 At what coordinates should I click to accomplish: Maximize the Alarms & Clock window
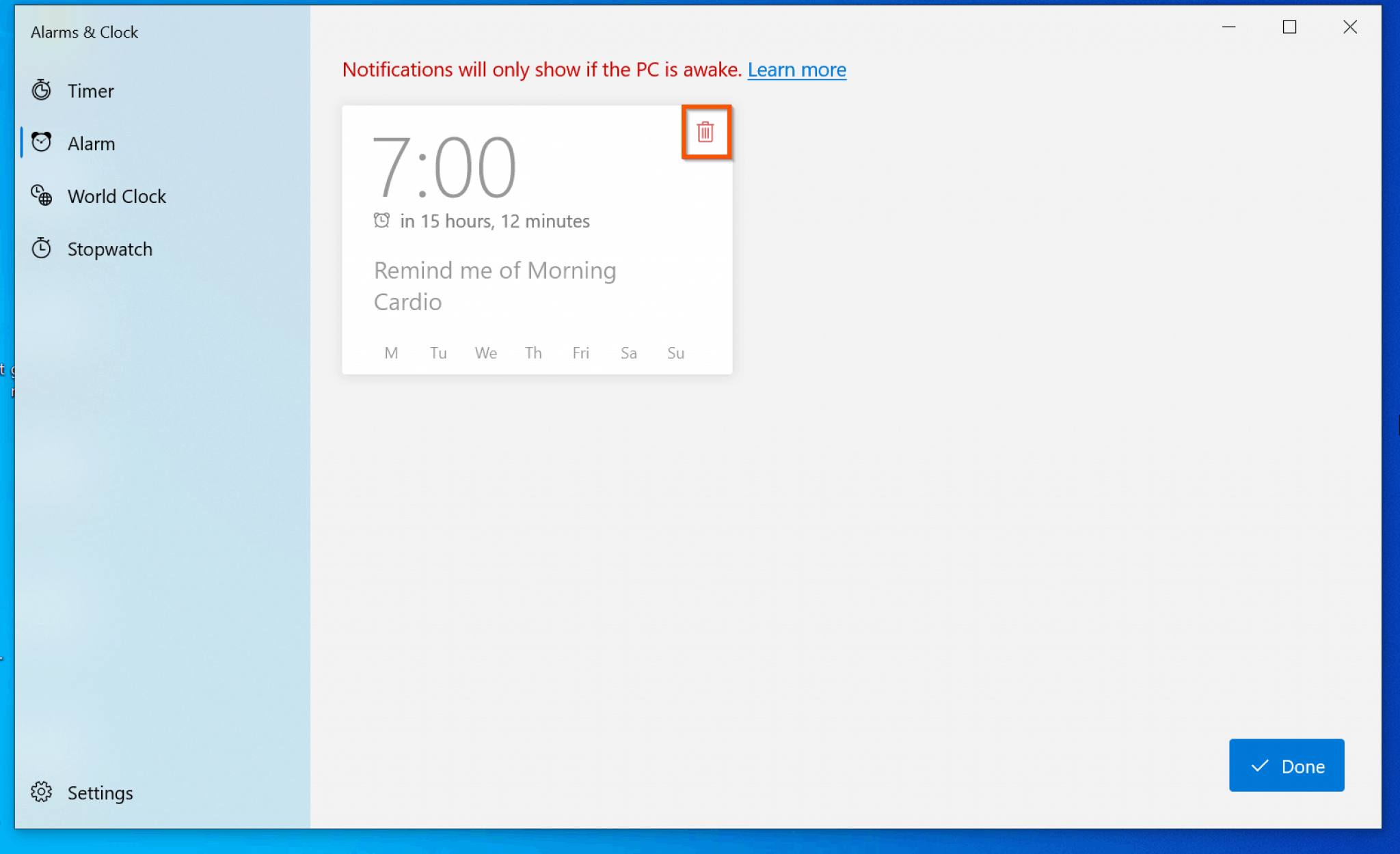click(1289, 27)
